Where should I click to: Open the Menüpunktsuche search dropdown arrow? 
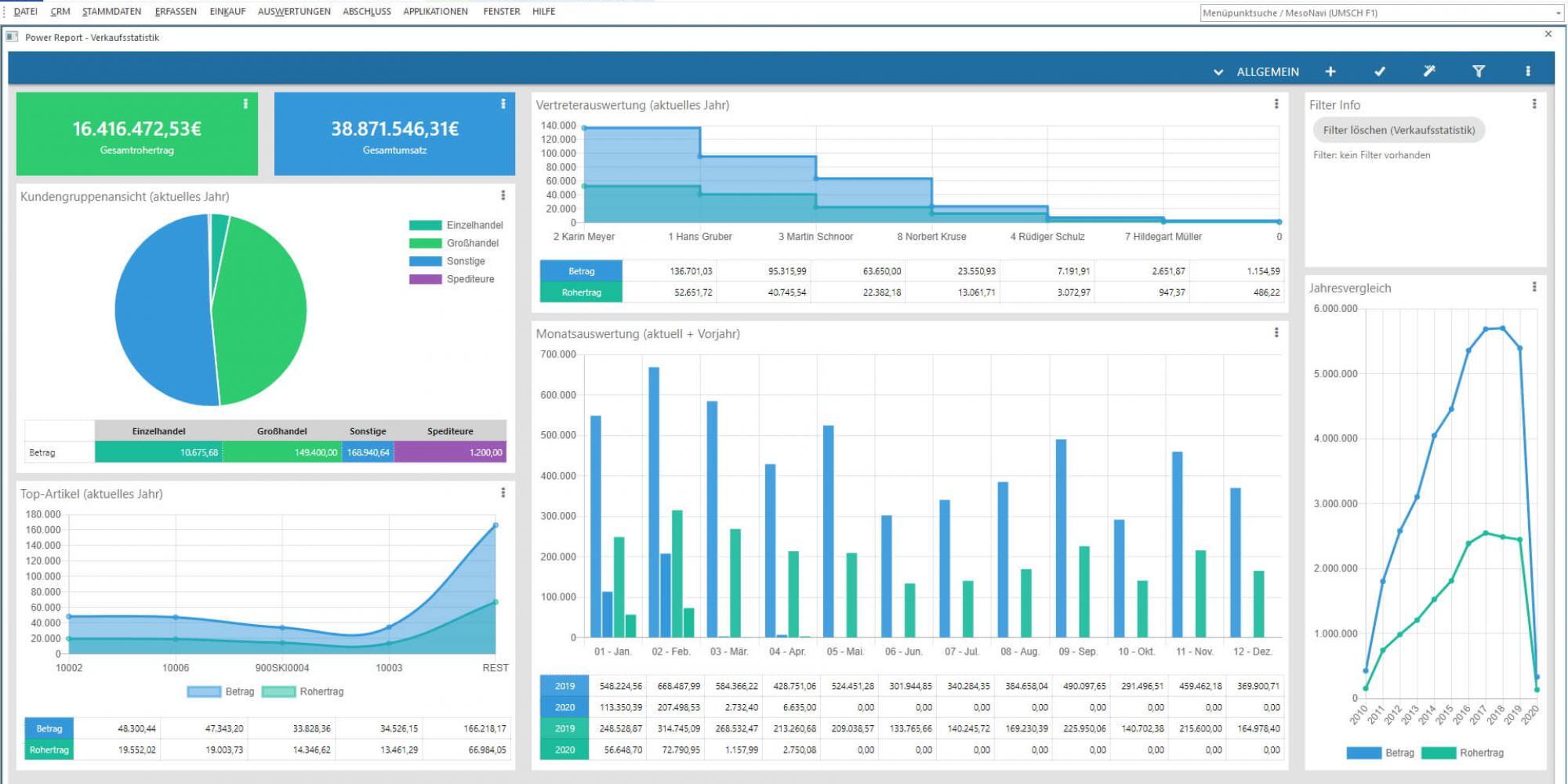pyautogui.click(x=1558, y=13)
